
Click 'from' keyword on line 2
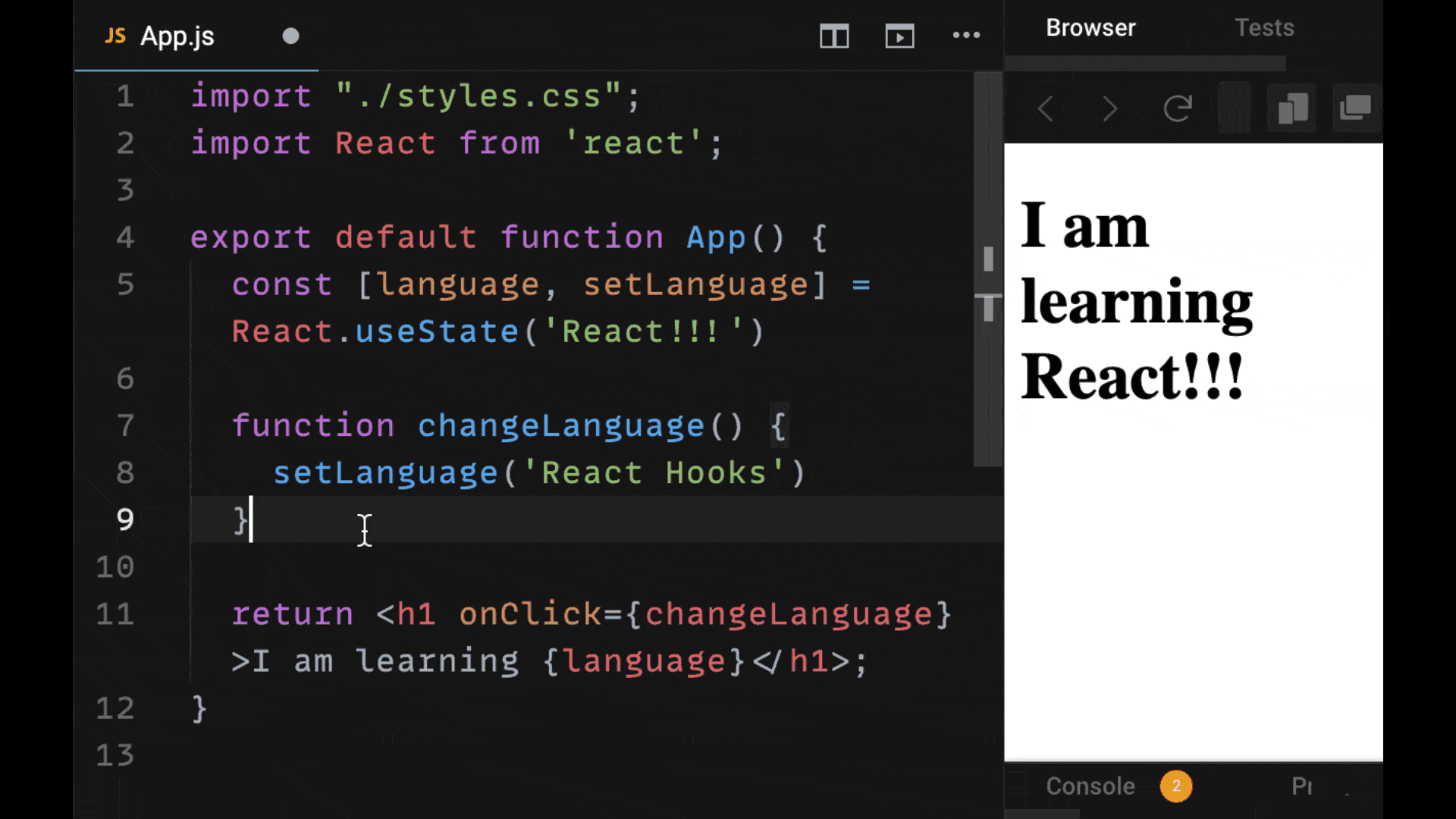tap(499, 143)
